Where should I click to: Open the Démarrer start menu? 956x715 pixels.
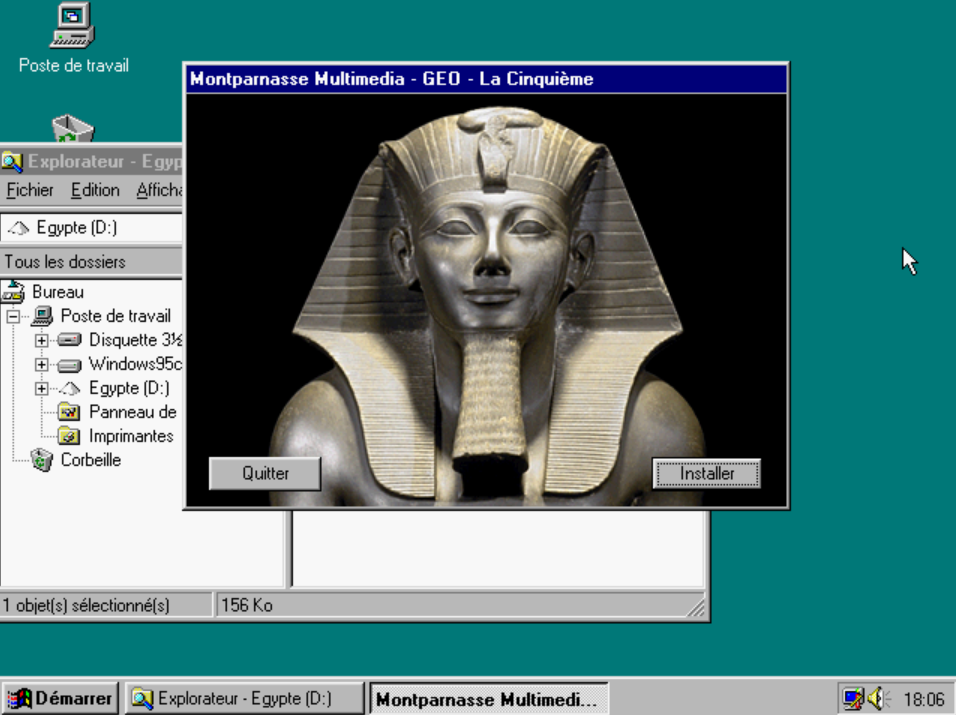(x=60, y=698)
